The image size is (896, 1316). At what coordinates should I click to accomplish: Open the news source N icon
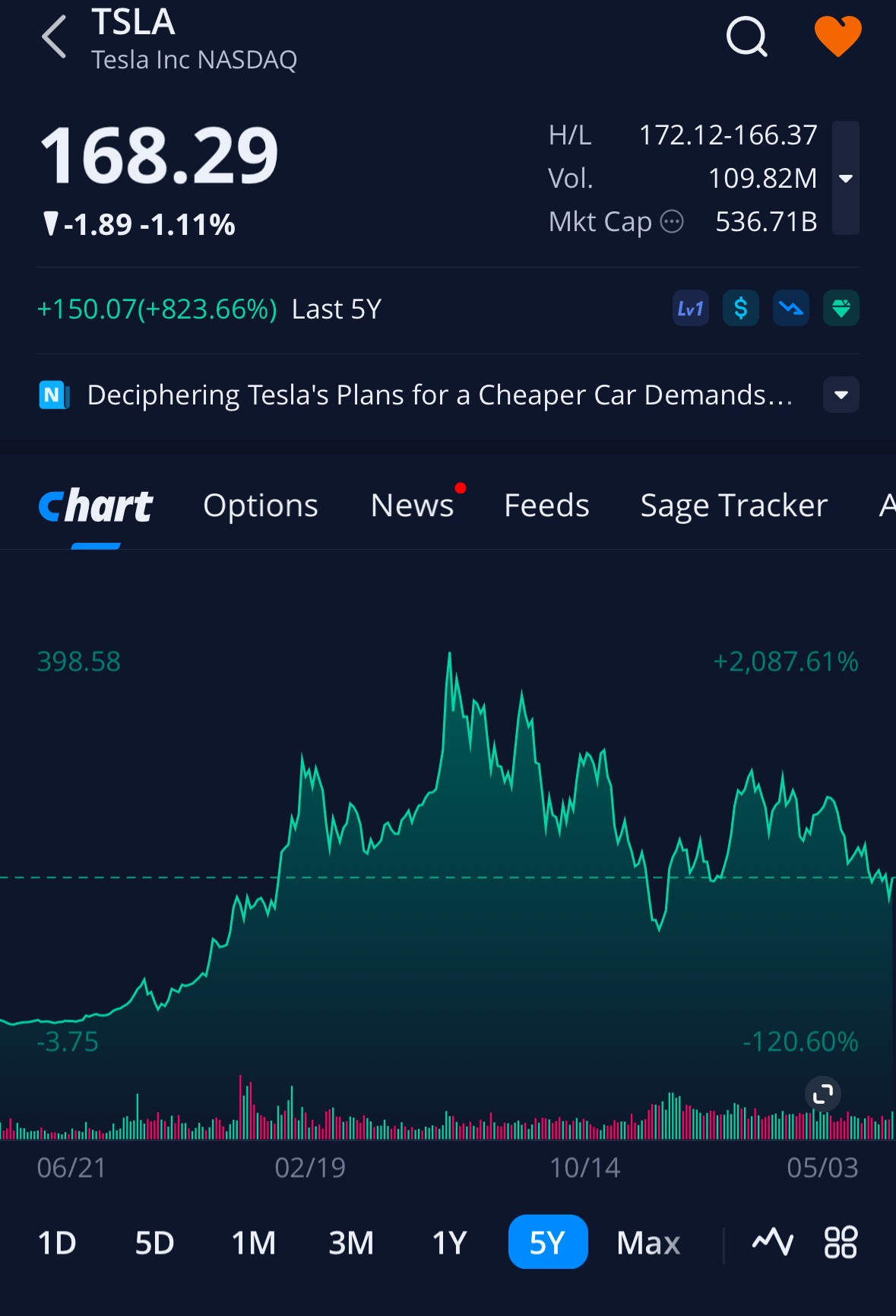pos(54,395)
